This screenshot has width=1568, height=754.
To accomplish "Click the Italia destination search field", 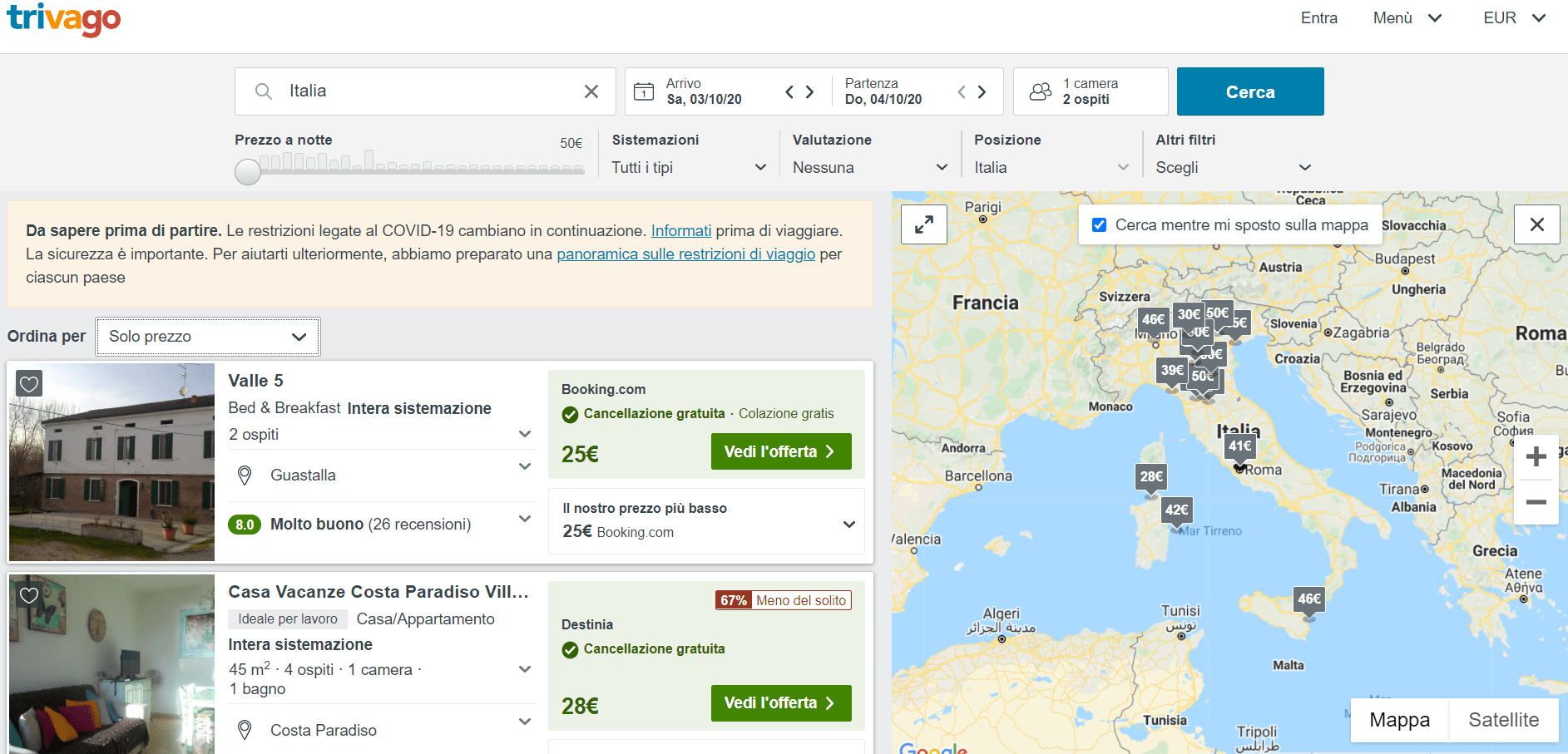I will coord(425,91).
